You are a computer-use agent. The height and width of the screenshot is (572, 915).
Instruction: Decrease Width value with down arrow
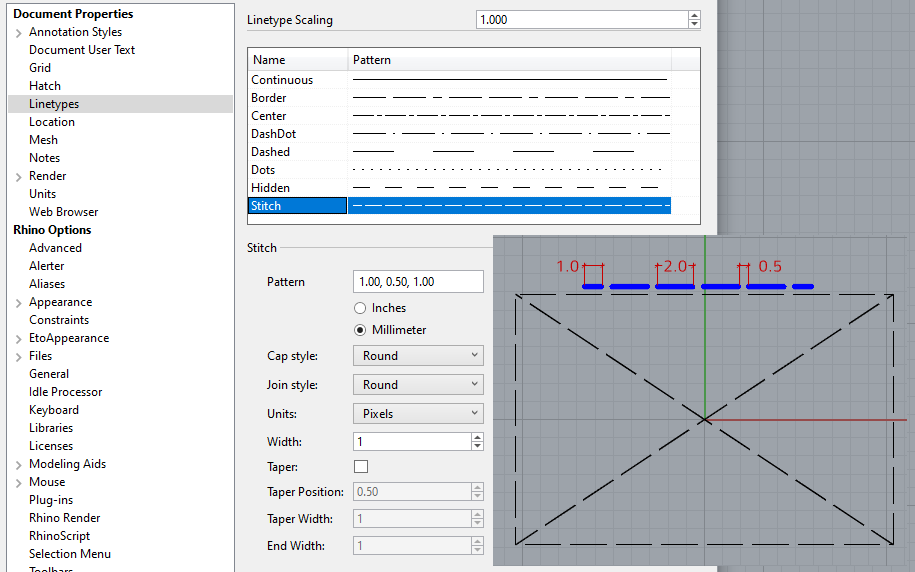click(x=477, y=446)
